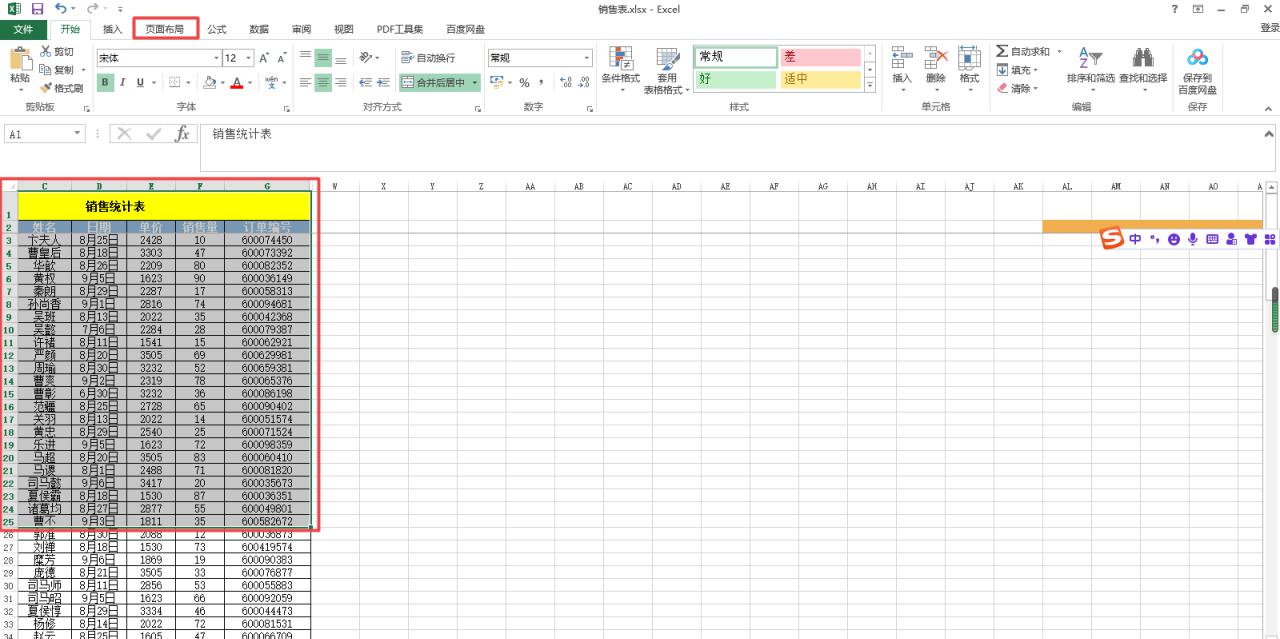Toggle align text right button
This screenshot has width=1280, height=639.
341,83
